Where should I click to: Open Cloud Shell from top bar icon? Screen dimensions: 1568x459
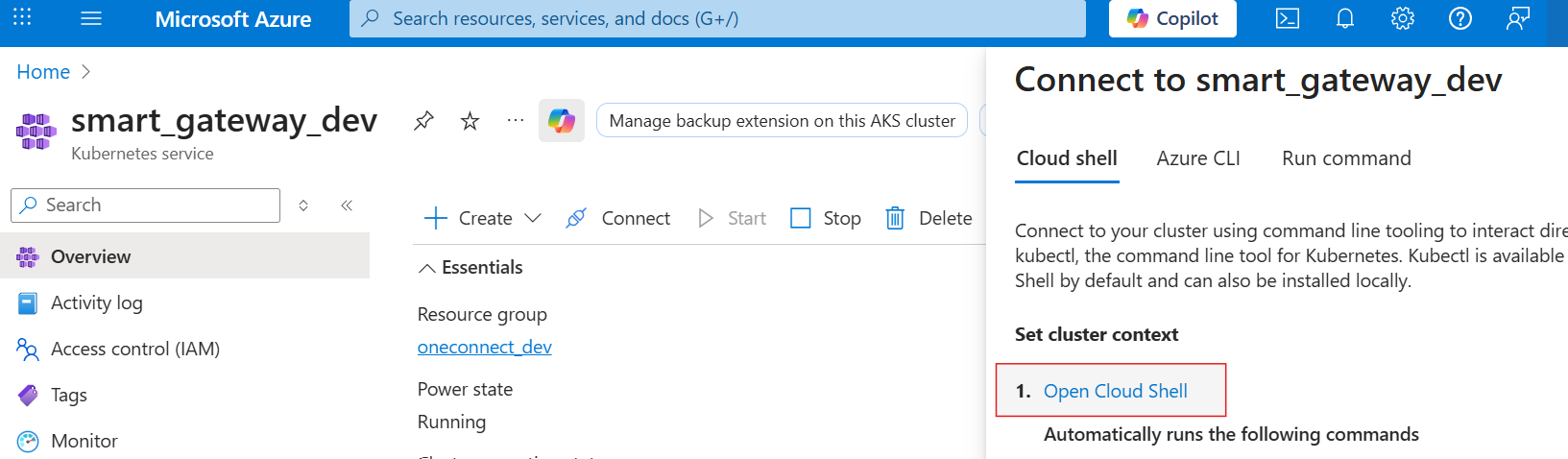coord(1288,19)
